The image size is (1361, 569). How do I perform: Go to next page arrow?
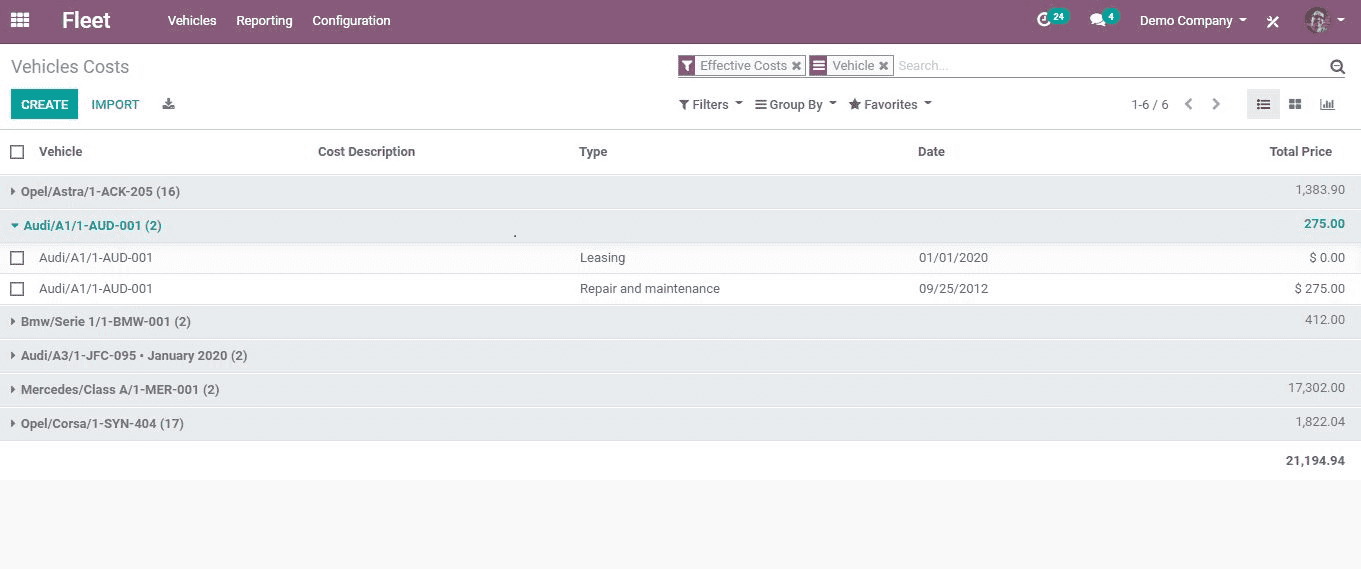click(1216, 104)
